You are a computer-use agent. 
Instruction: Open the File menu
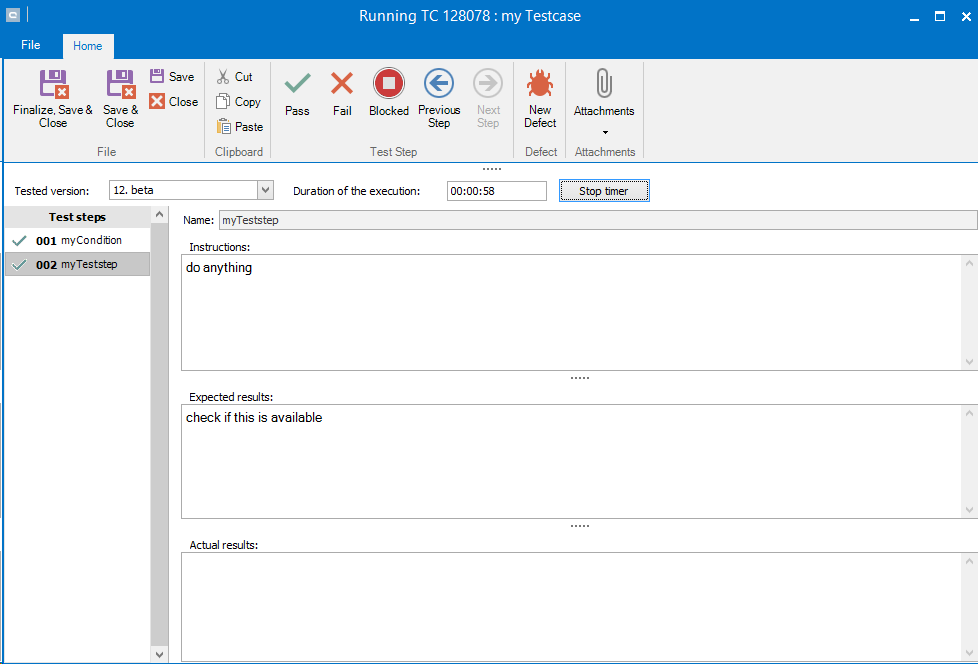pyautogui.click(x=31, y=45)
